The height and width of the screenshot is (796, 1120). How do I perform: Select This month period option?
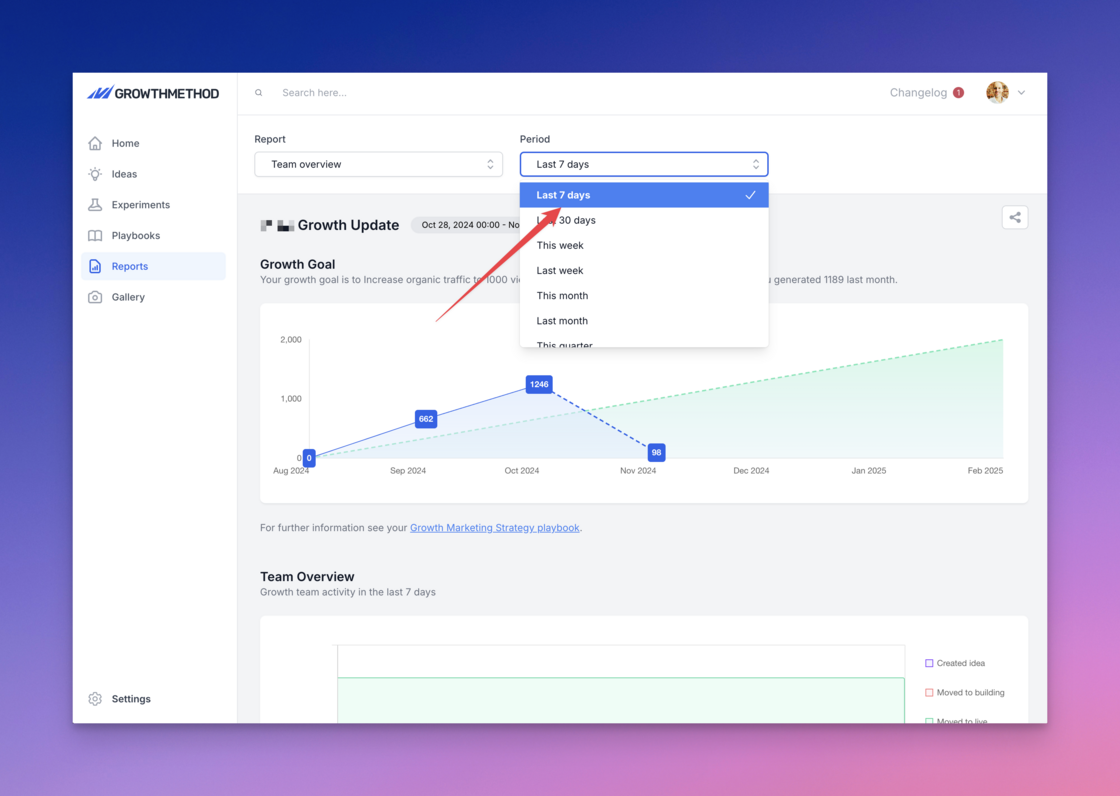tap(644, 295)
